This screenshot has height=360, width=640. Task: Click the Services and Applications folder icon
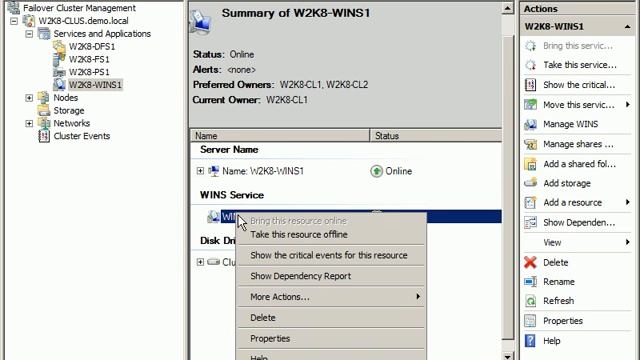(44, 33)
